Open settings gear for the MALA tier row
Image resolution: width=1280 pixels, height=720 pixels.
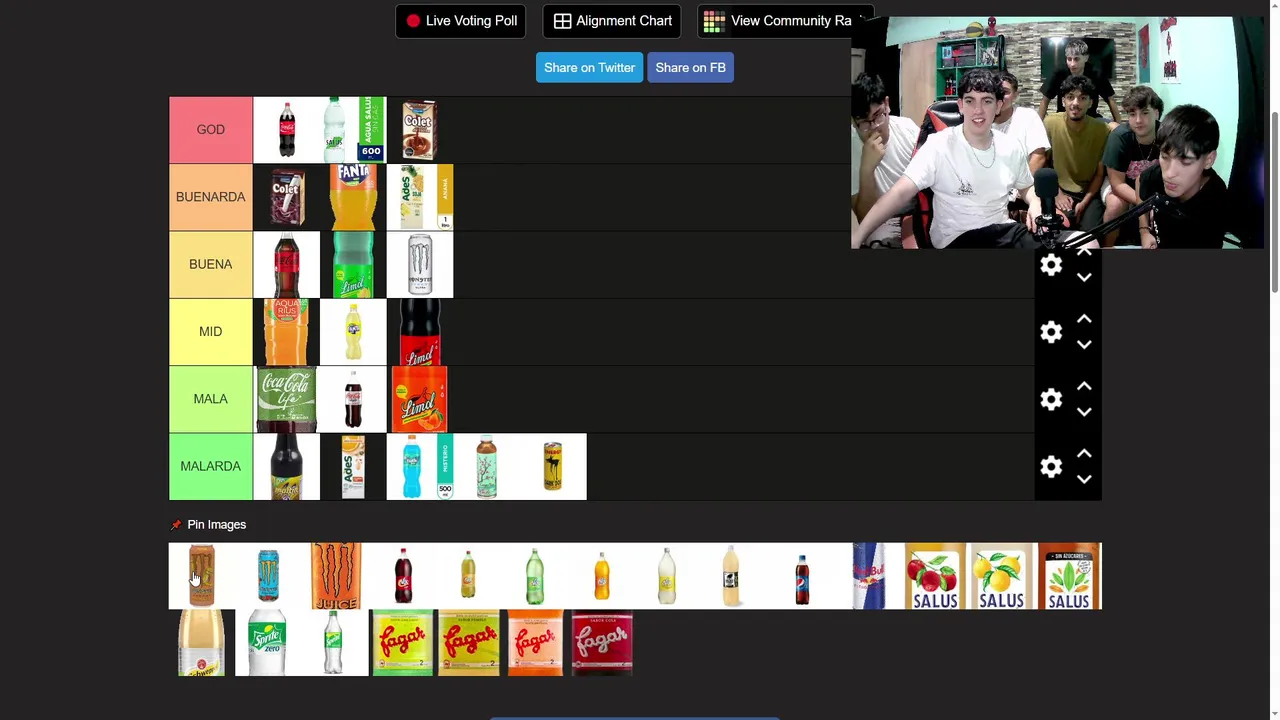click(1051, 399)
